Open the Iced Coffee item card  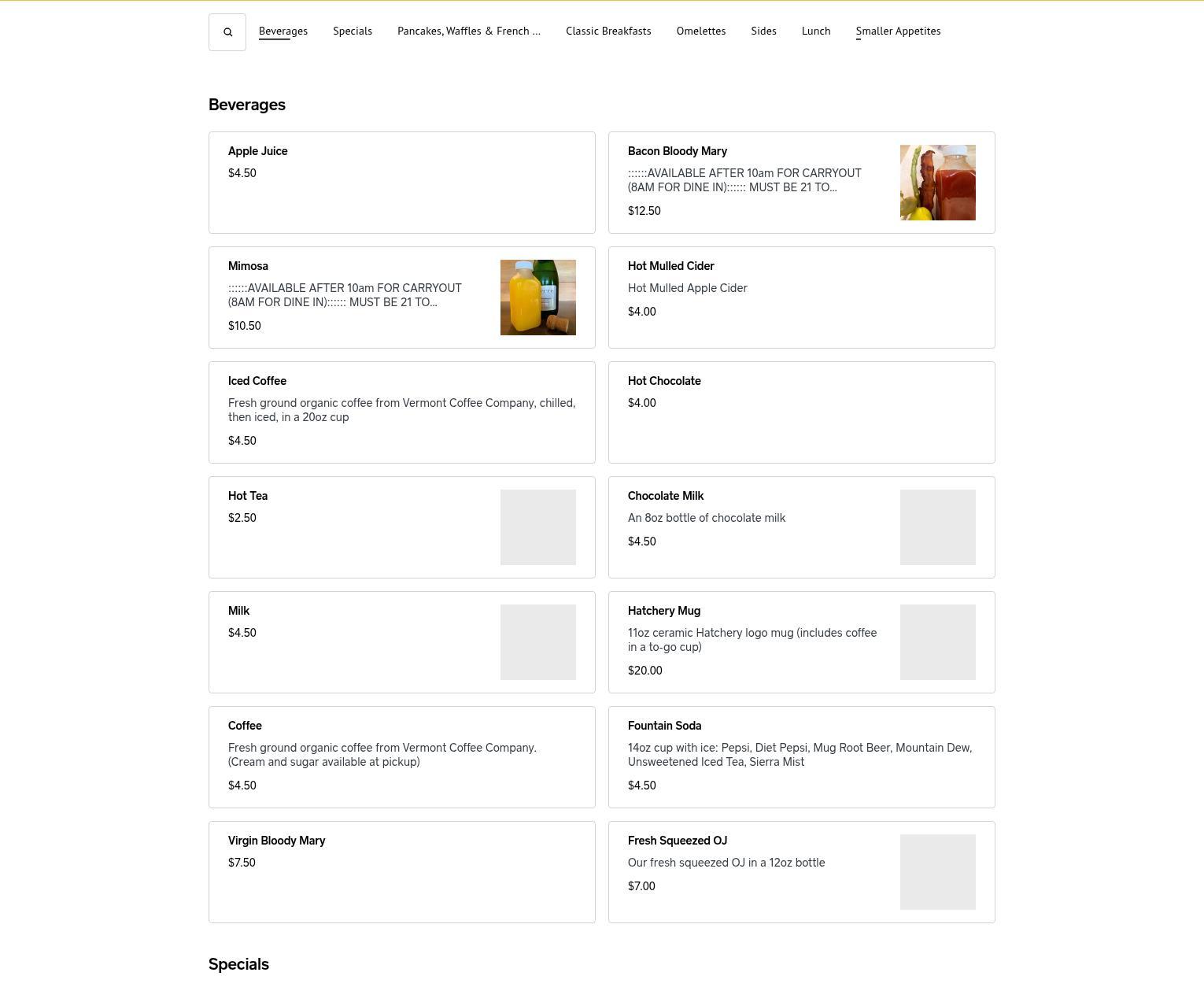coord(401,412)
